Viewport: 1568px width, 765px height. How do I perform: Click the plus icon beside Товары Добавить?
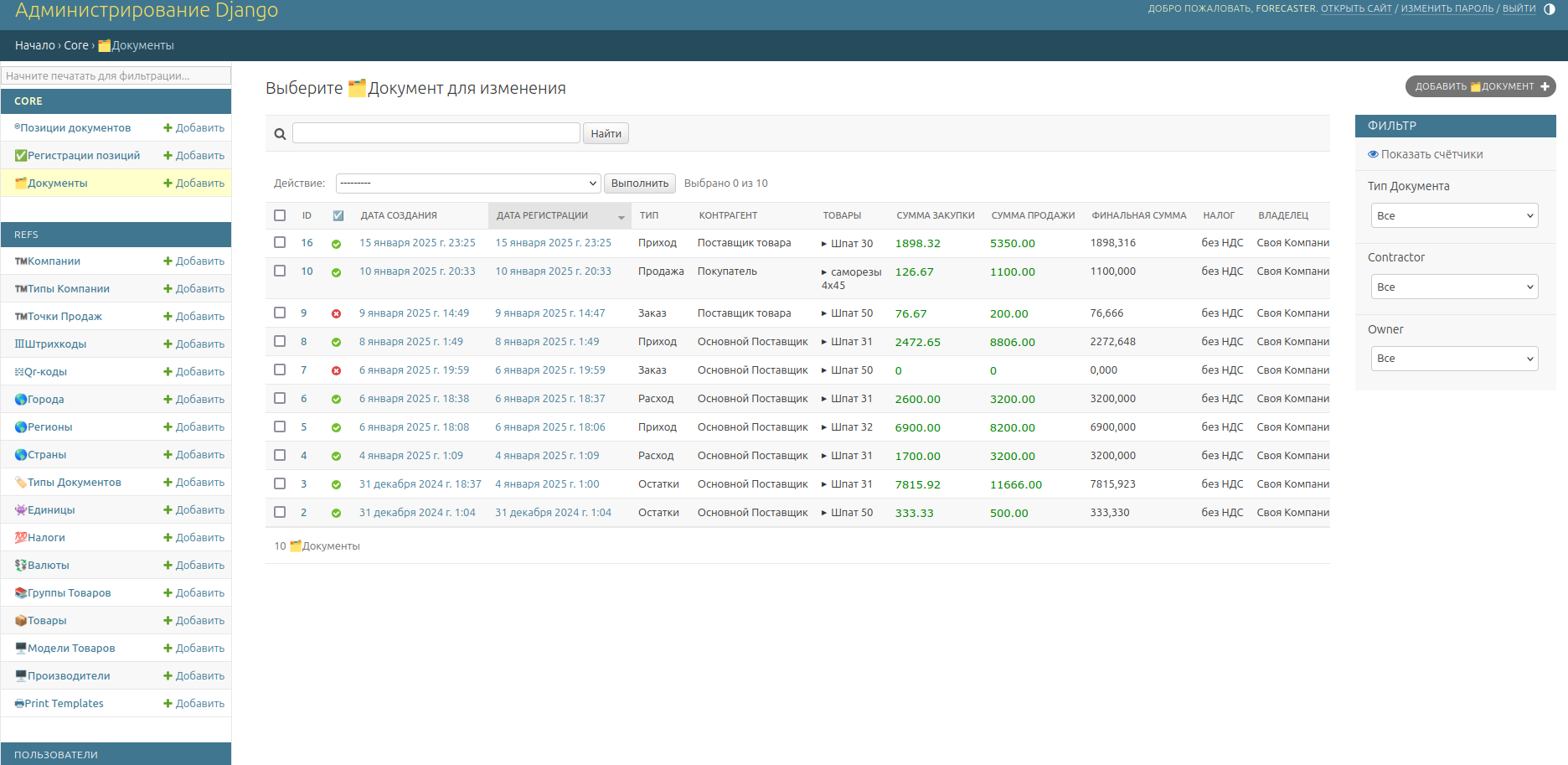(168, 621)
